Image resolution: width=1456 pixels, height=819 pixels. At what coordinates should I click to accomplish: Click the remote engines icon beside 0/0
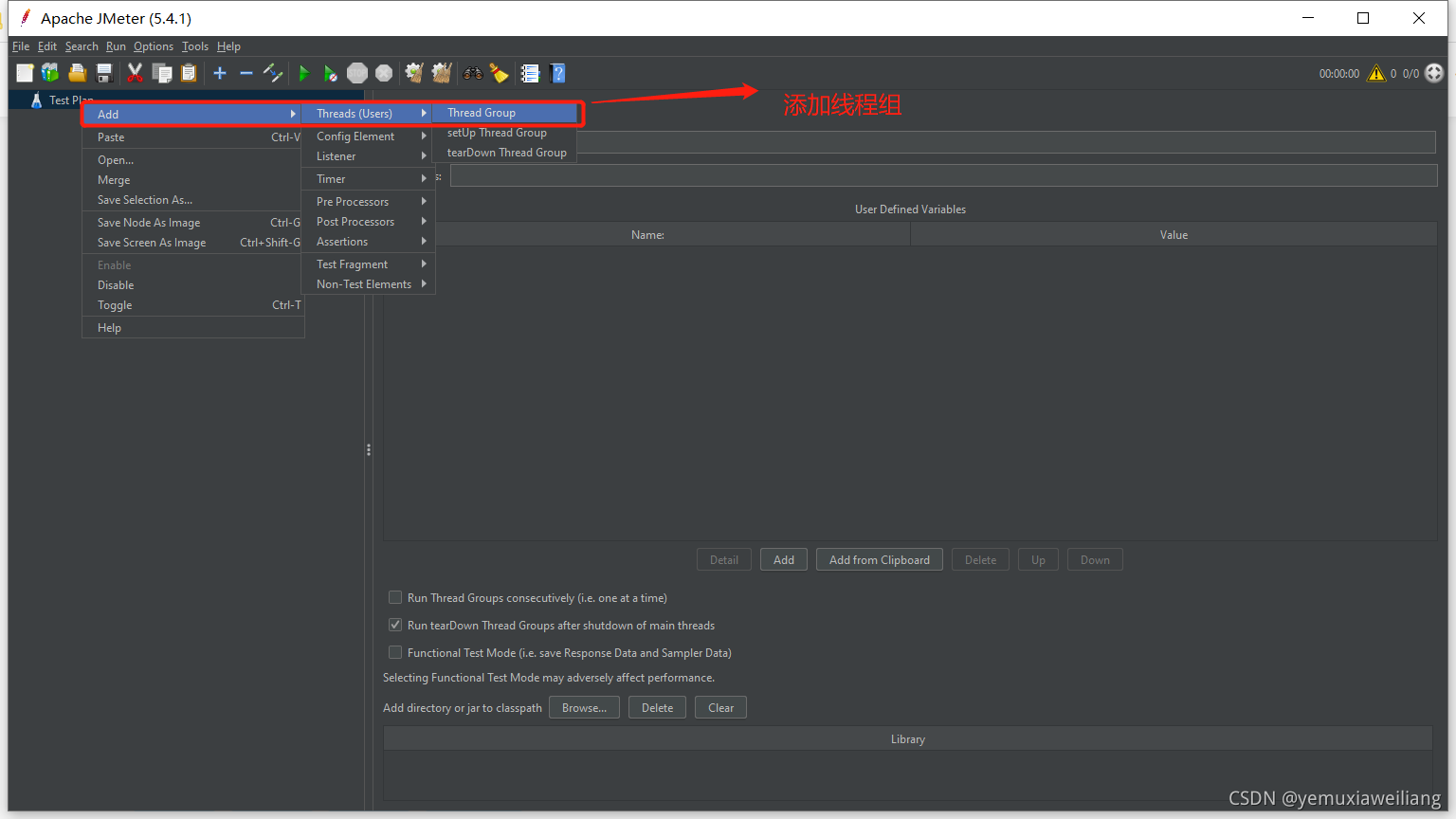[1434, 73]
